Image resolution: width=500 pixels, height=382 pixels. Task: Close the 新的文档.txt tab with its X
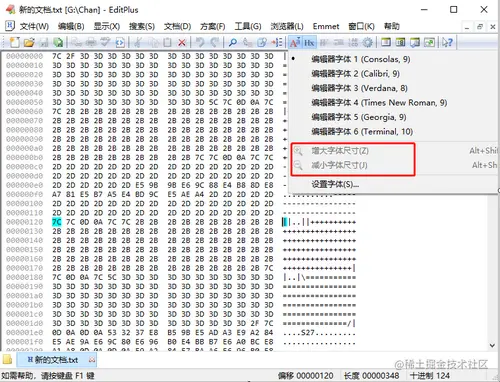[92, 360]
